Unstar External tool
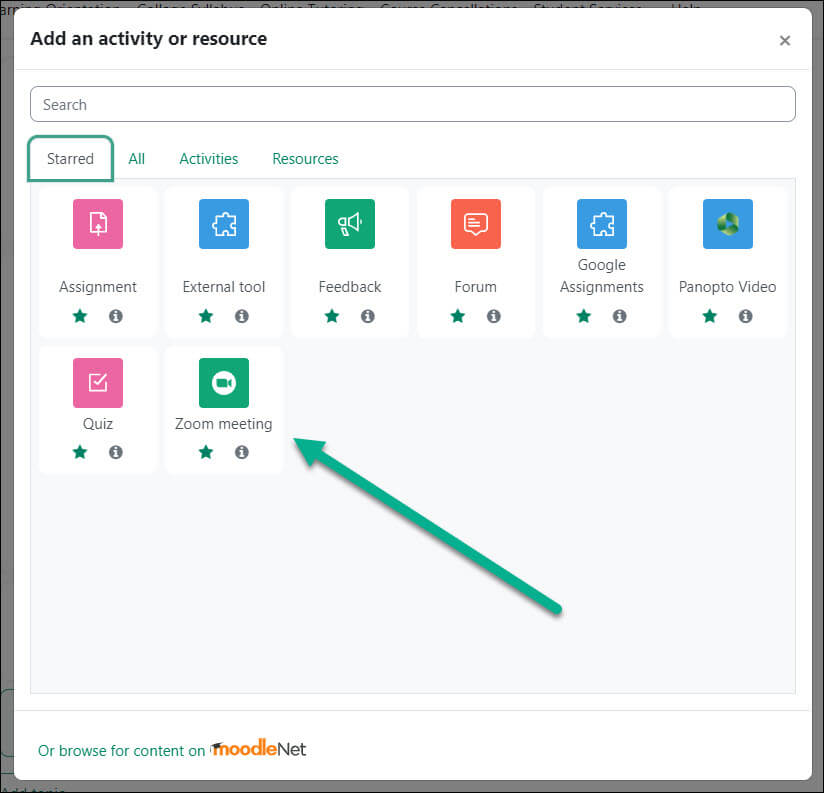This screenshot has height=793, width=824. [206, 316]
